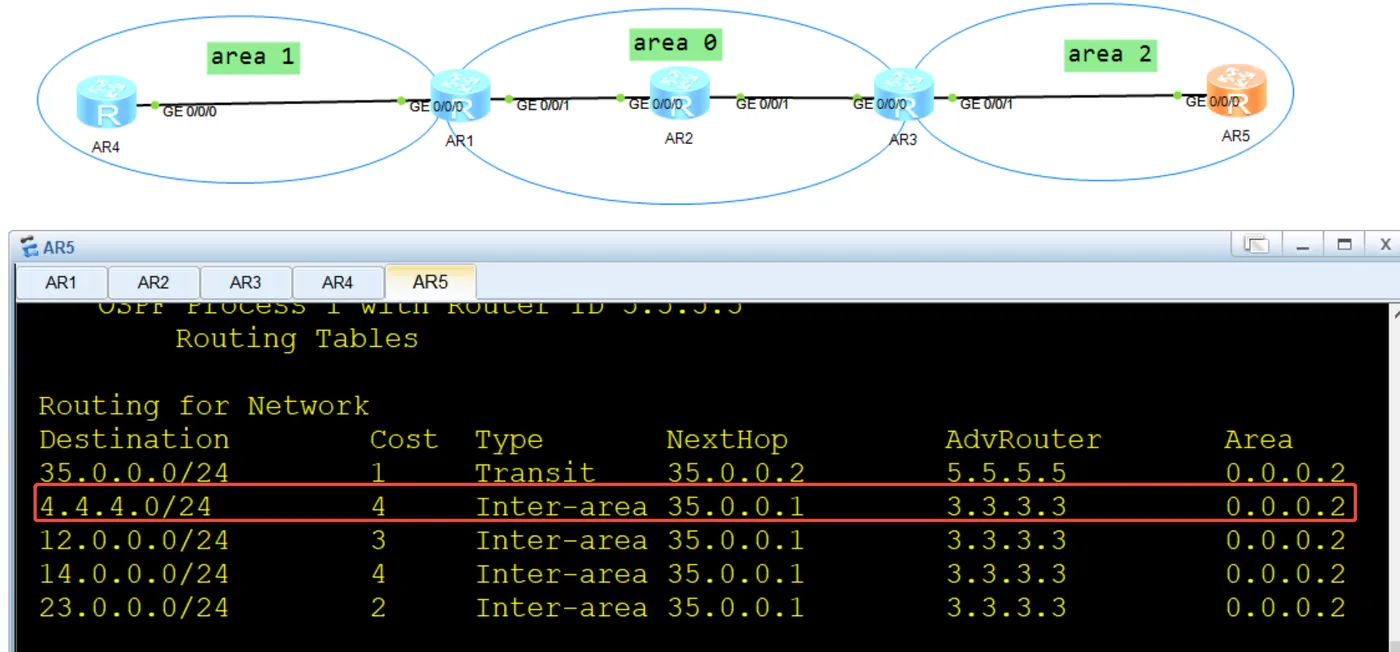The height and width of the screenshot is (652, 1400).
Task: Click AR3's GE 0/0/1 interface label
Action: [x=986, y=103]
